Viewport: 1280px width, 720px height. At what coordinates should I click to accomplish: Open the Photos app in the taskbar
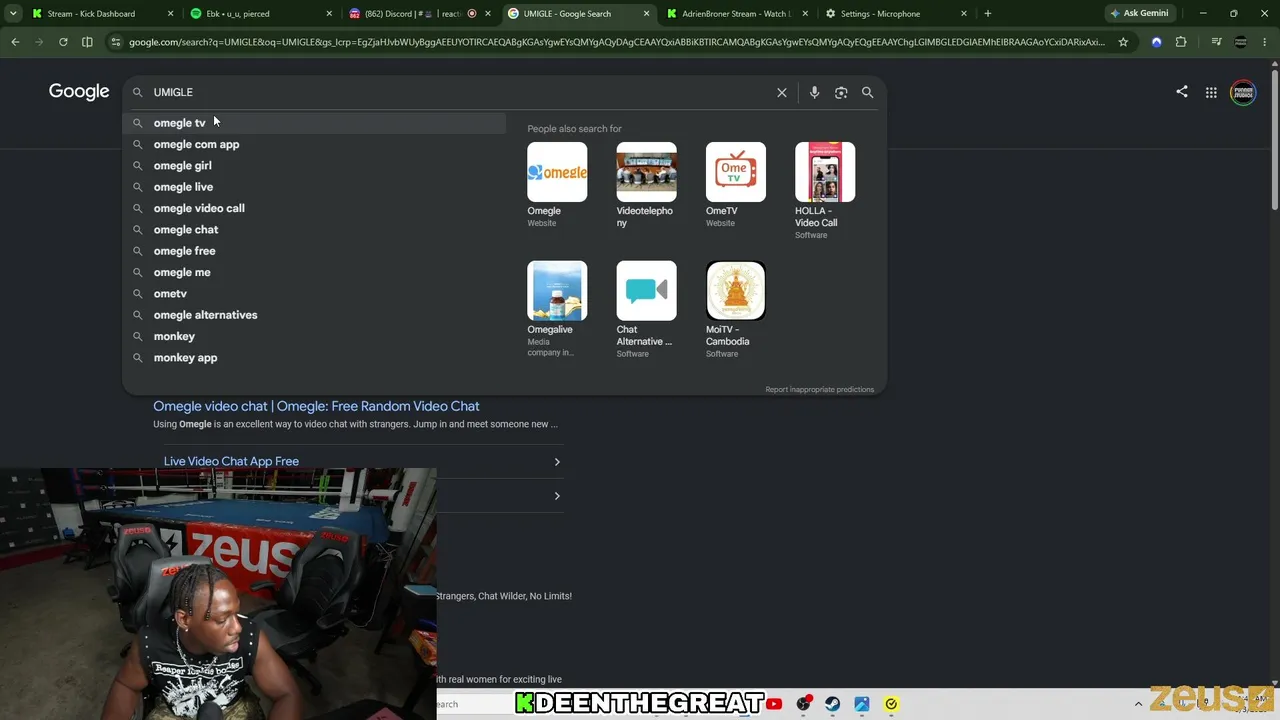pos(862,704)
